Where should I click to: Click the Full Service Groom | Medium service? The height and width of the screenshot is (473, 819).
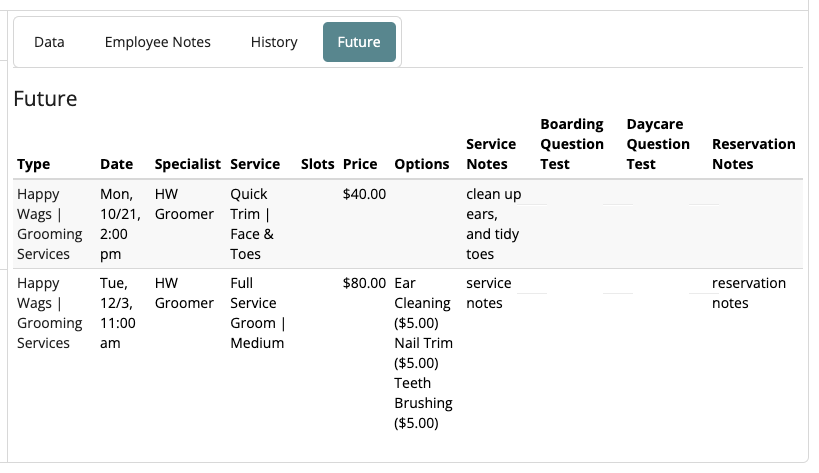[258, 313]
